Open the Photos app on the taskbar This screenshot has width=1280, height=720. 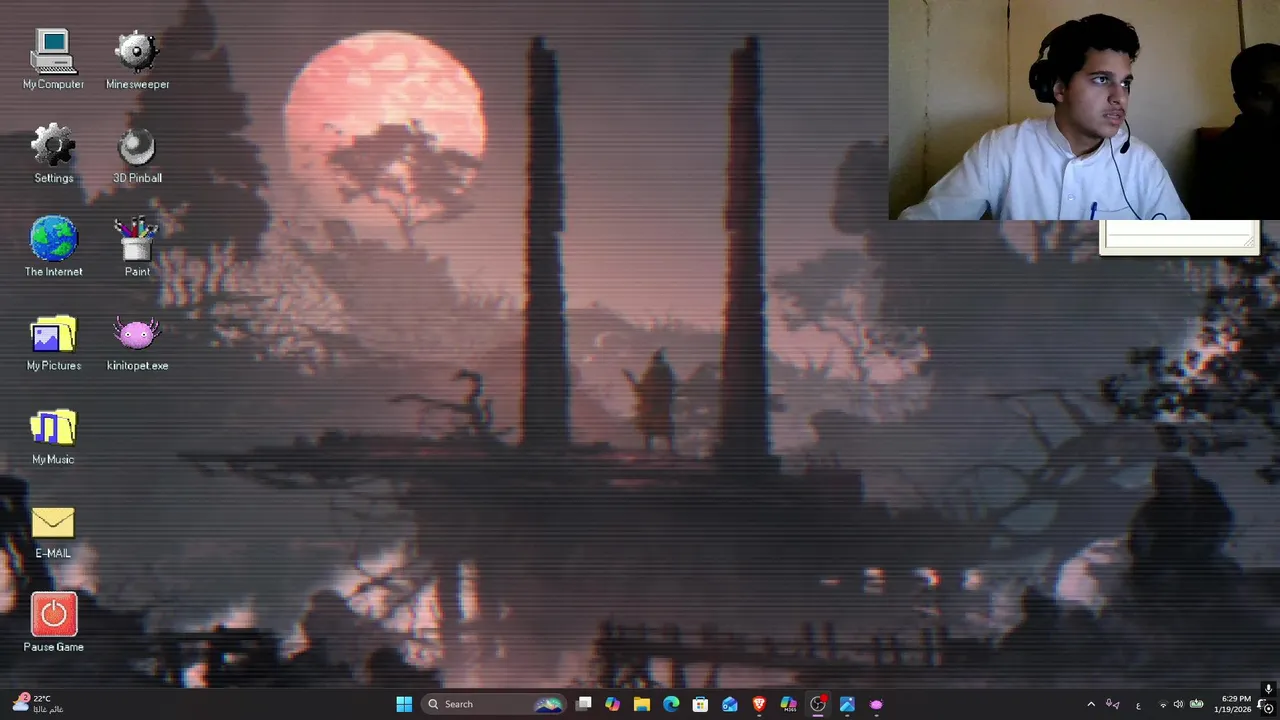point(847,704)
